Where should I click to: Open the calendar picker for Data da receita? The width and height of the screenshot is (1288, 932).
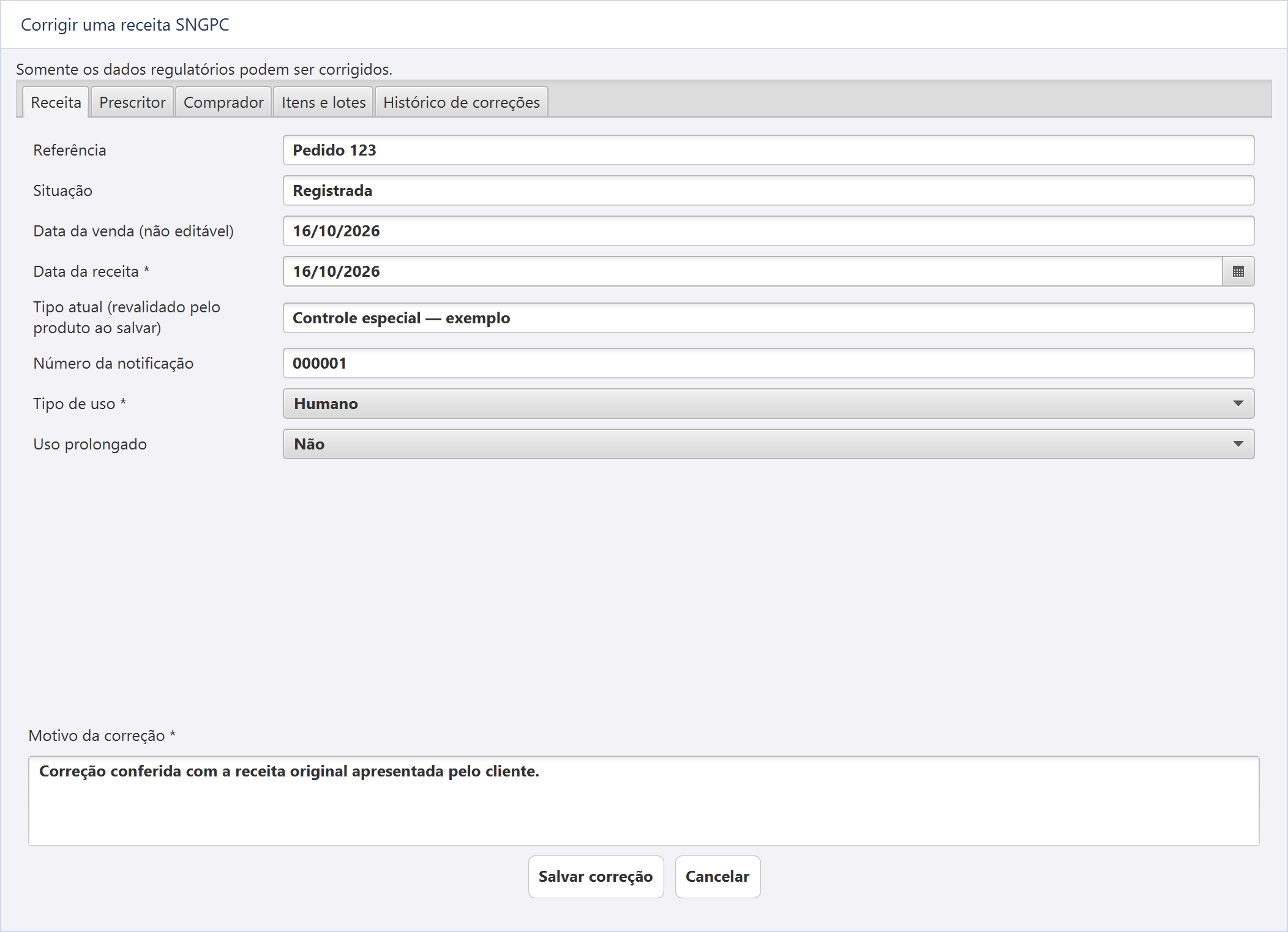coord(1238,271)
